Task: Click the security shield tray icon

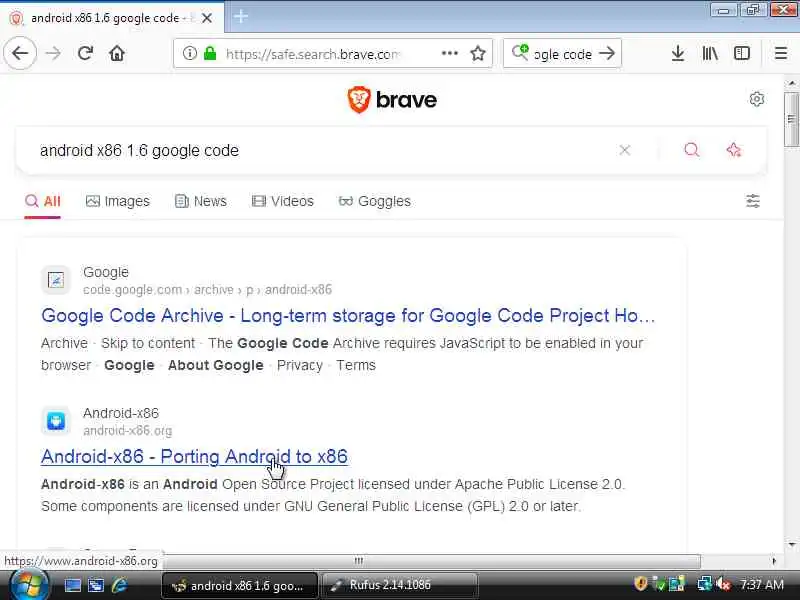Action: [x=641, y=584]
